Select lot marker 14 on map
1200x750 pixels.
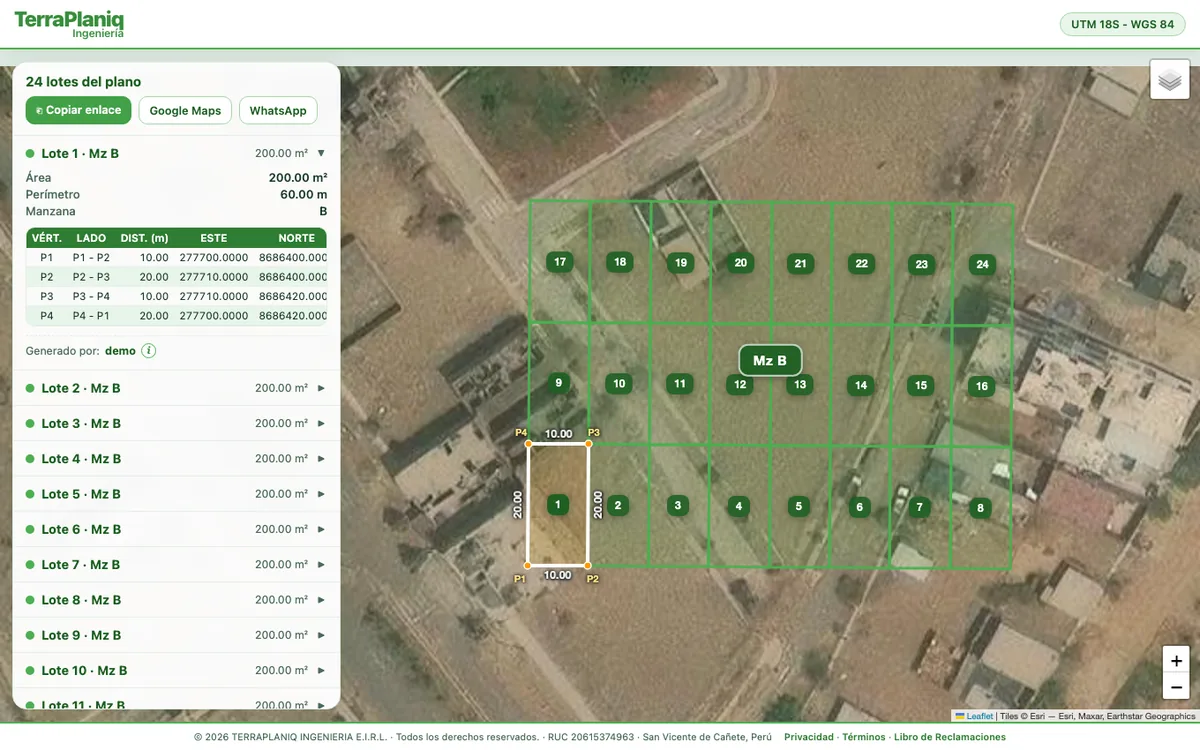point(861,385)
